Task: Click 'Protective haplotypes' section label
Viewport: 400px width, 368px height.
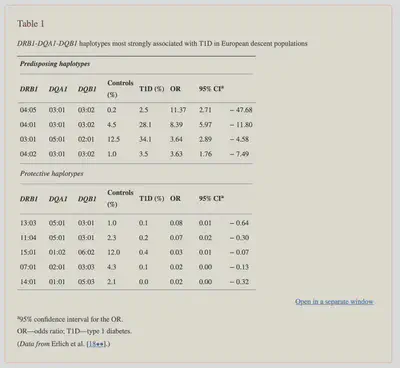Action: (x=52, y=174)
